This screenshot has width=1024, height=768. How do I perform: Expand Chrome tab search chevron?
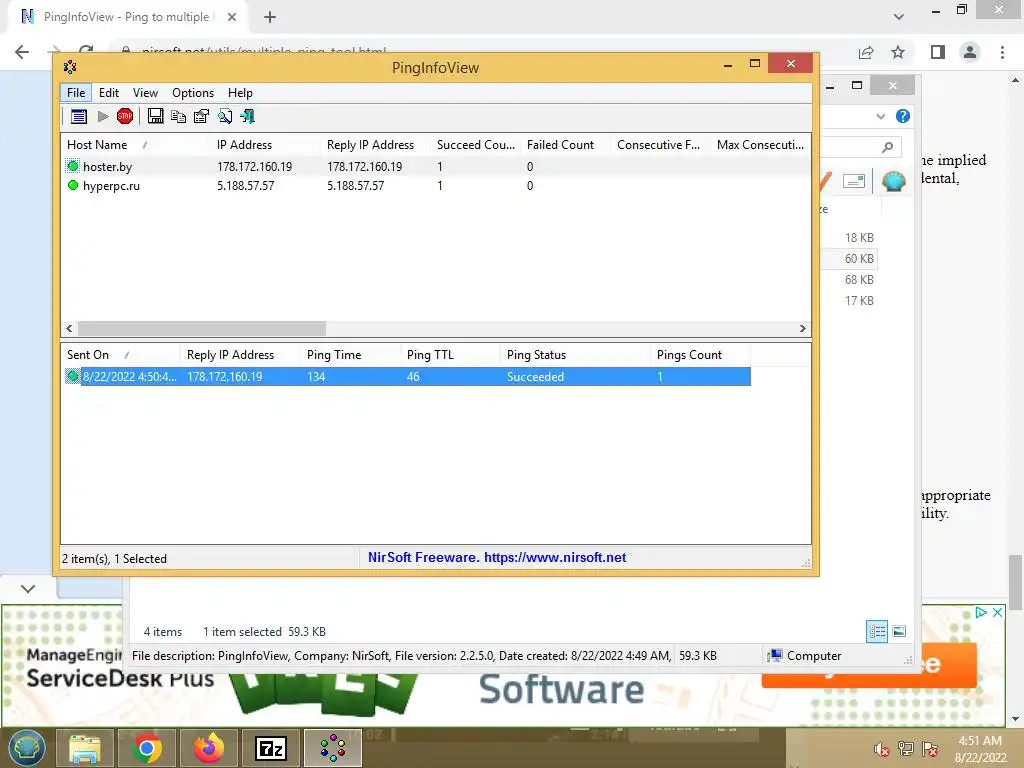pyautogui.click(x=899, y=17)
